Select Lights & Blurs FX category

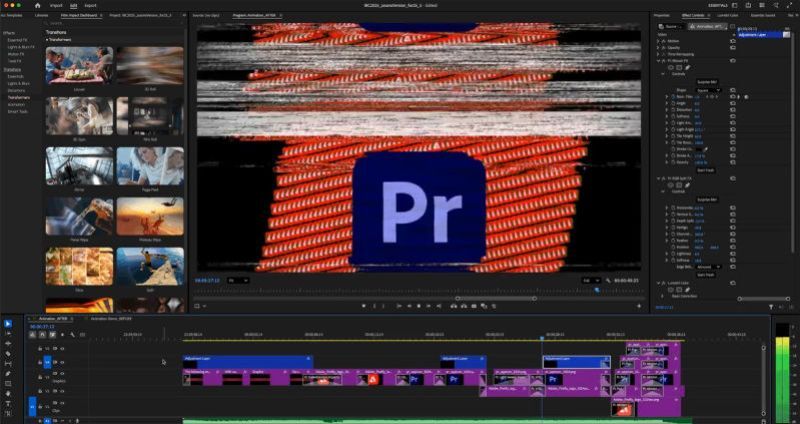click(21, 47)
